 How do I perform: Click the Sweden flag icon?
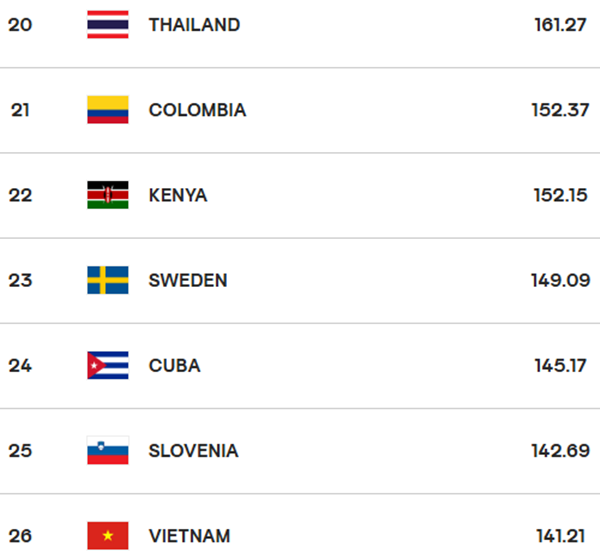[108, 280]
